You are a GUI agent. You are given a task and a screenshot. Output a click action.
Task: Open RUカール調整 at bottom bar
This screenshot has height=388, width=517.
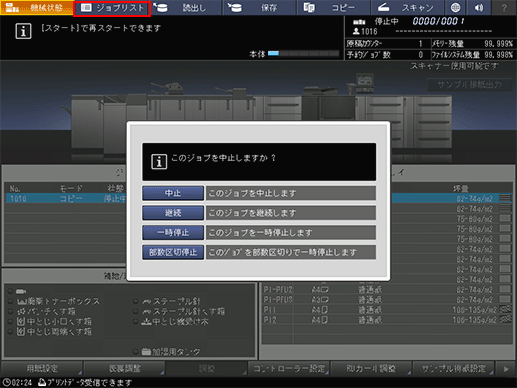pyautogui.click(x=371, y=369)
